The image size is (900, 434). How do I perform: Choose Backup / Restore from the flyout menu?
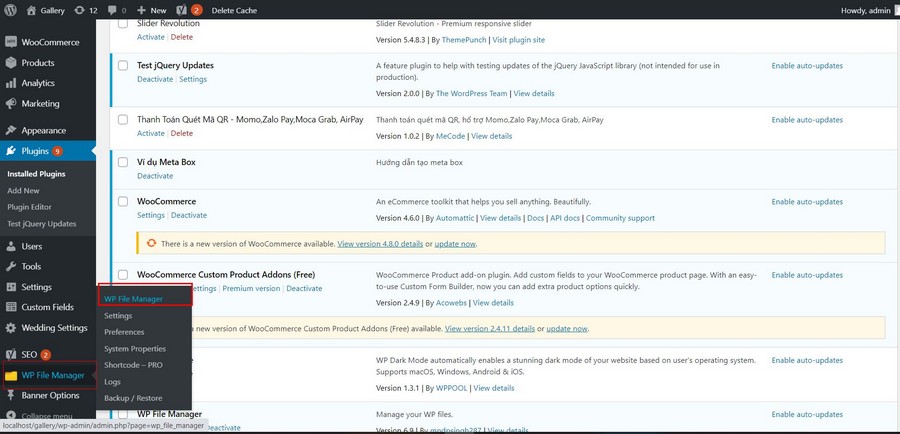(x=133, y=398)
